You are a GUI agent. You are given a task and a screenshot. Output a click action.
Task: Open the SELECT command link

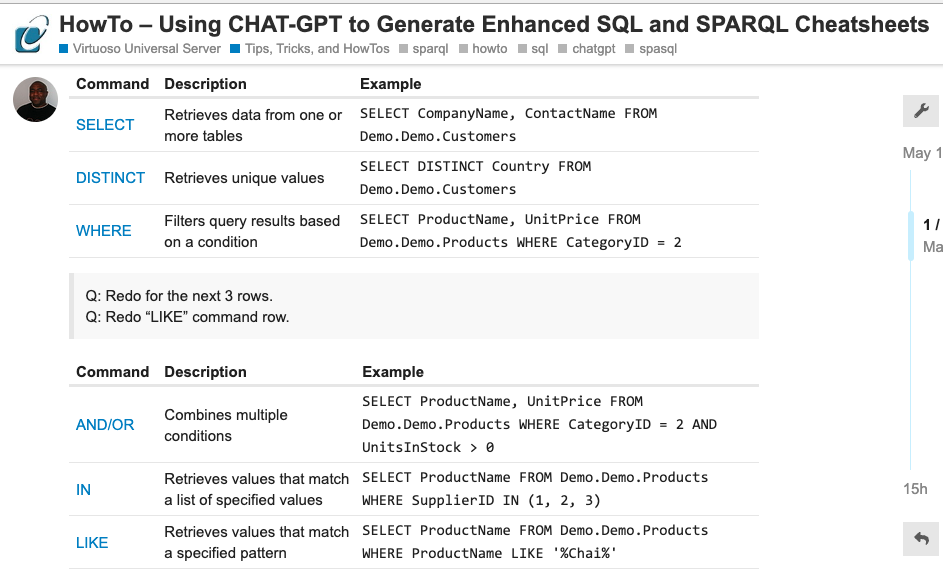tap(105, 125)
